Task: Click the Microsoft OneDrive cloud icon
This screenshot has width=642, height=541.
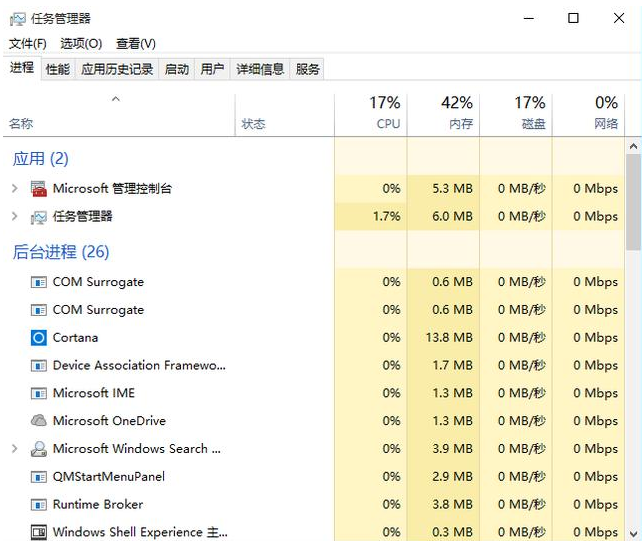Action: tap(39, 421)
